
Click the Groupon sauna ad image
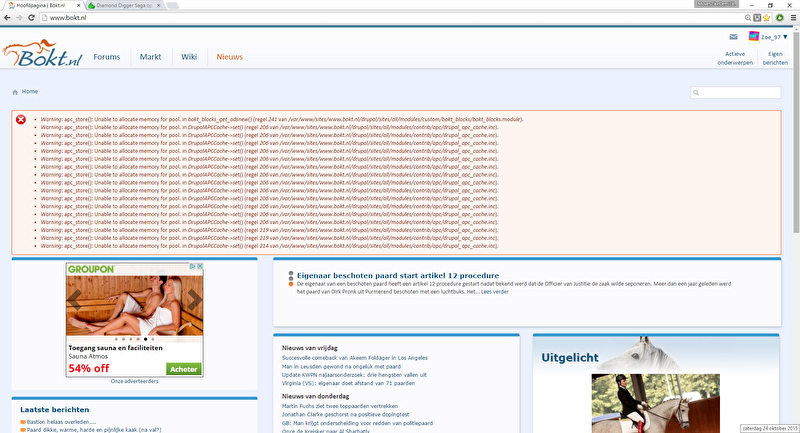(x=134, y=305)
